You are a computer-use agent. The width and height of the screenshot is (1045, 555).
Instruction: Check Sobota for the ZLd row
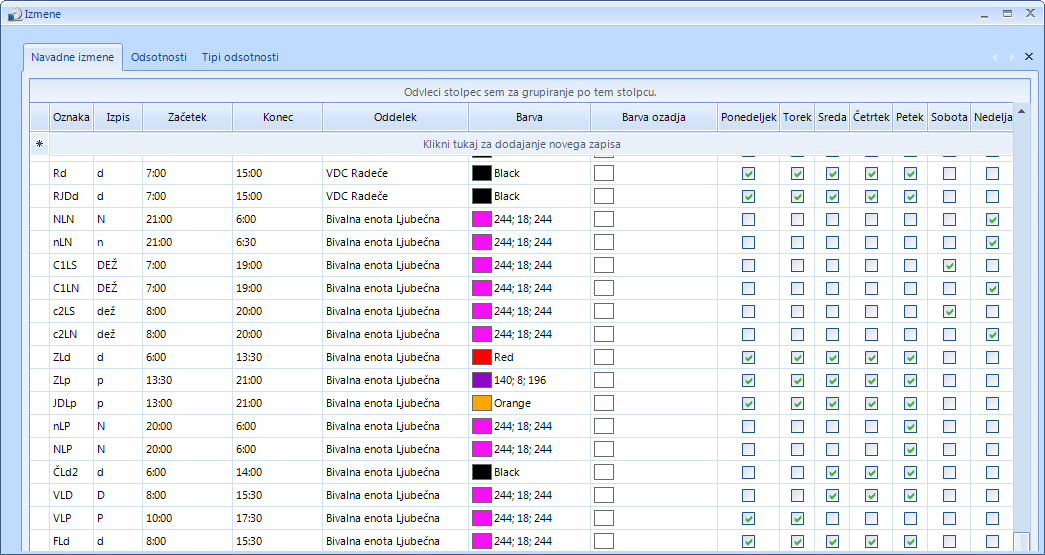(x=950, y=357)
